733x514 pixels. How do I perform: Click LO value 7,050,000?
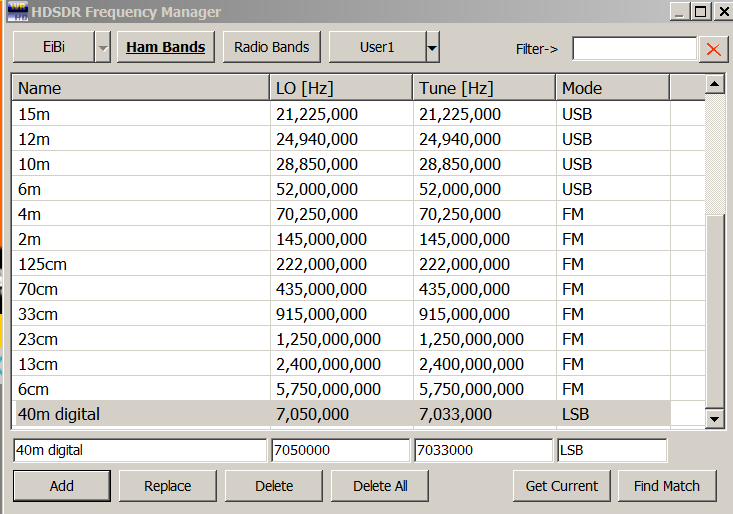click(x=312, y=414)
